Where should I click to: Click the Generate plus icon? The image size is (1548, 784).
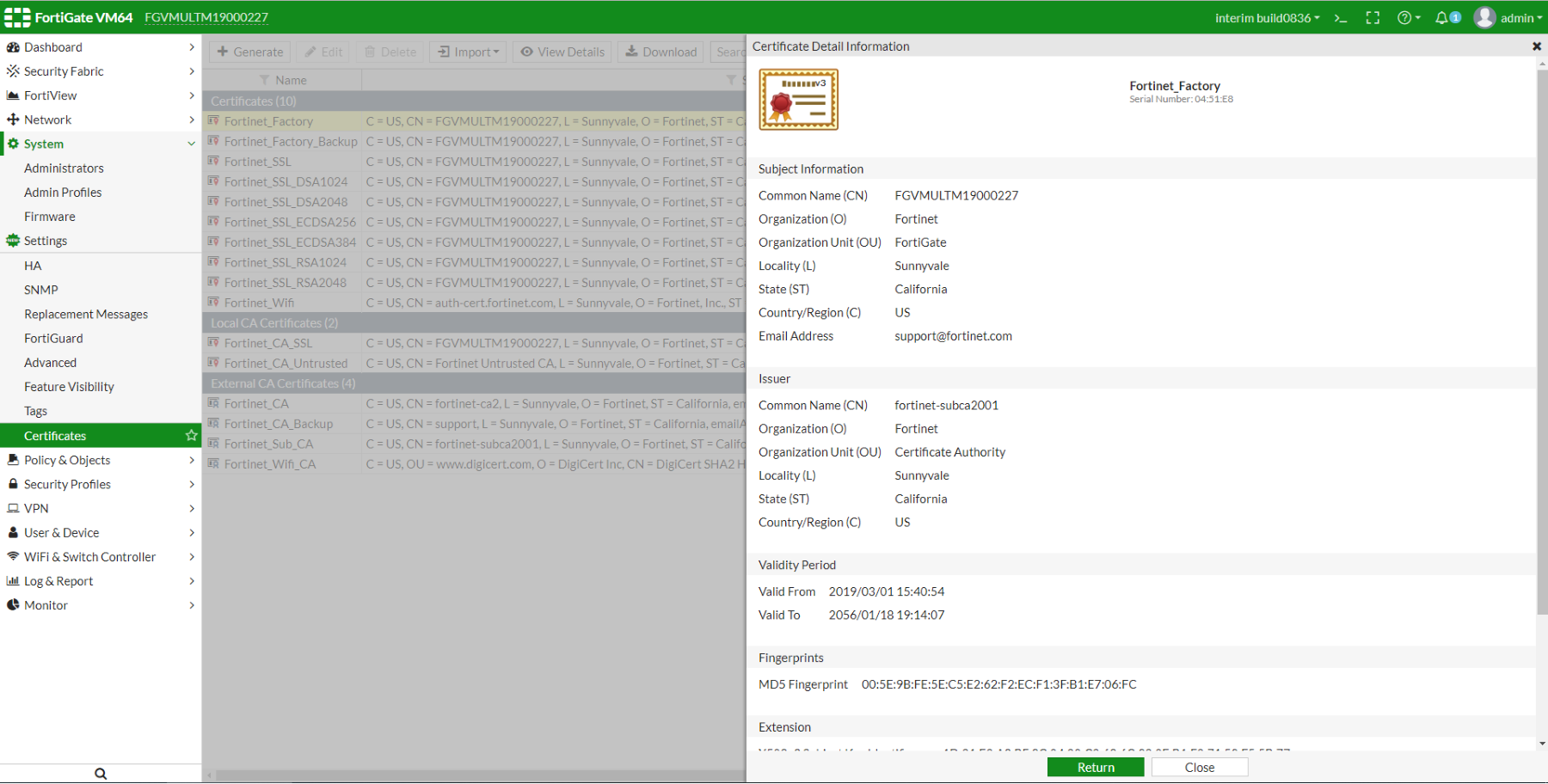tap(222, 52)
